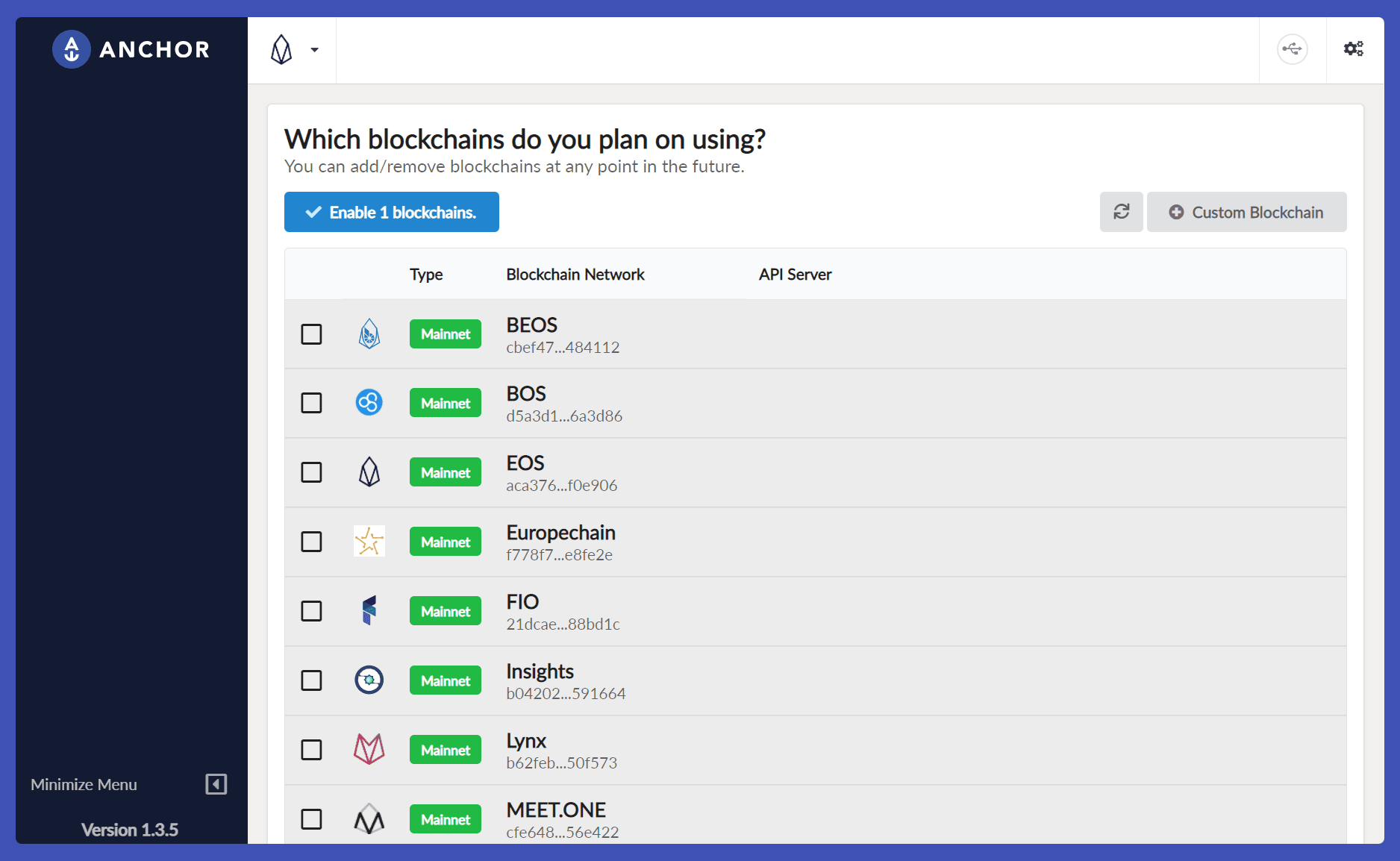Click the Mainnet badge in Insights row

pyautogui.click(x=446, y=680)
